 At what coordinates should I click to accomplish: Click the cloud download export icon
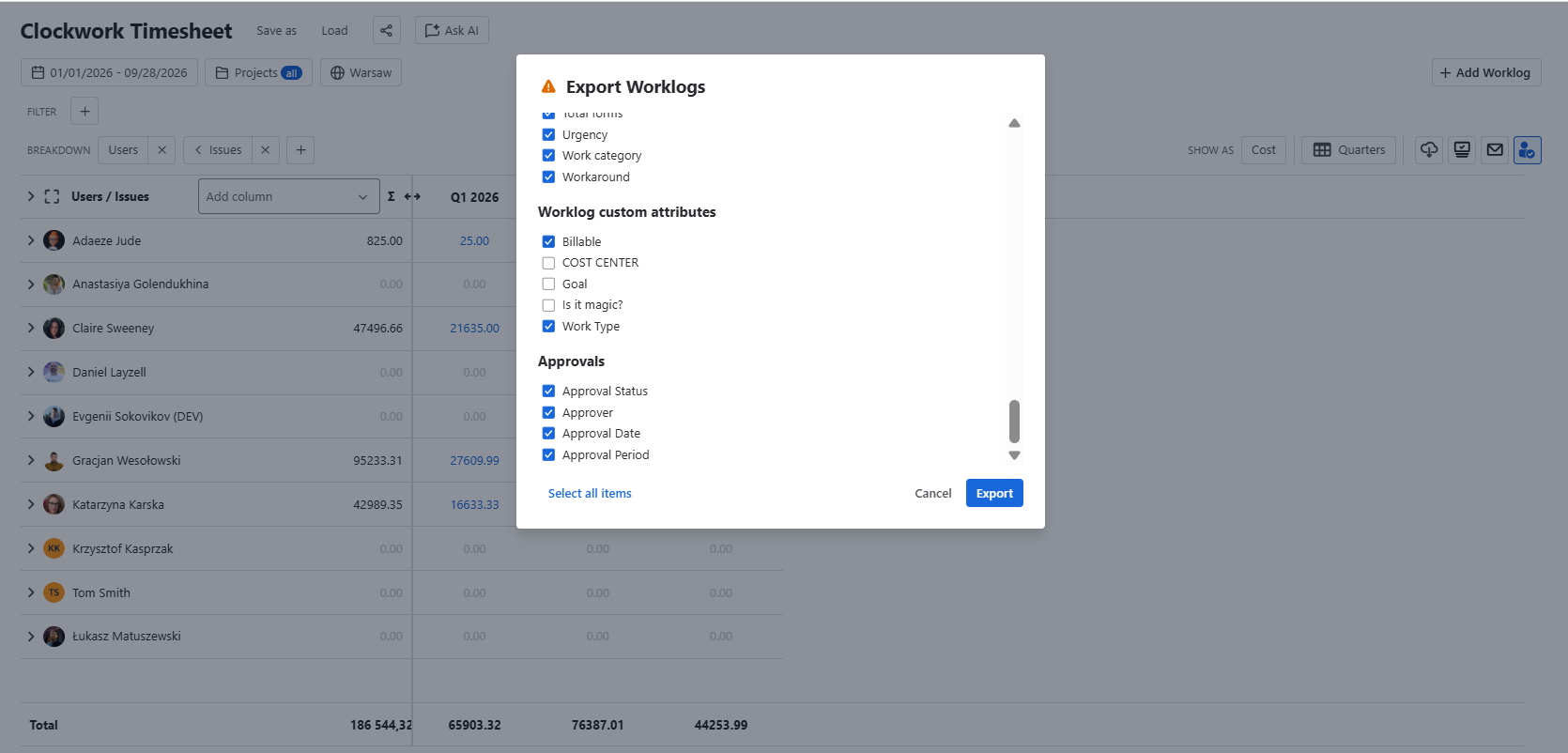[1429, 150]
